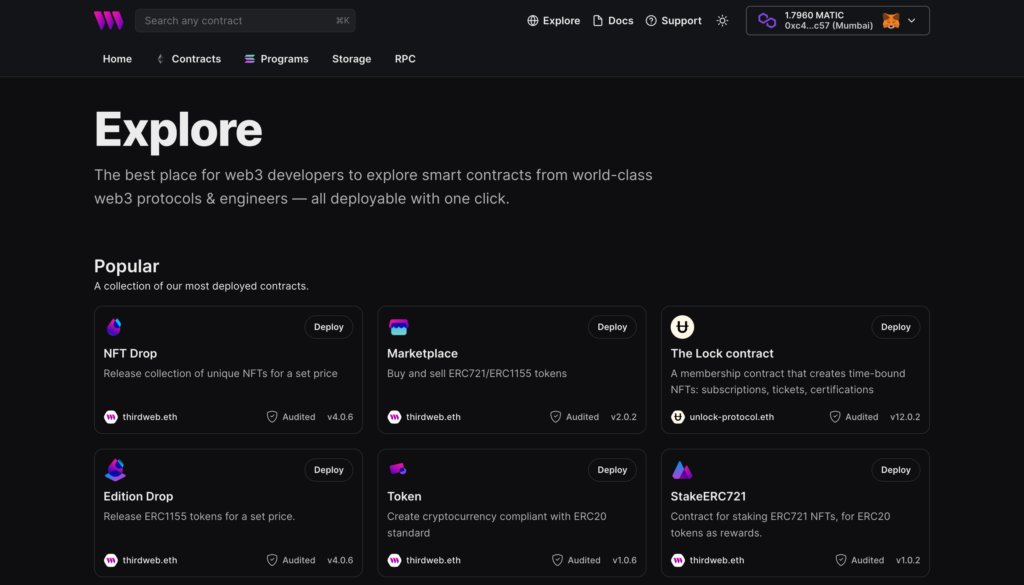This screenshot has width=1024, height=585.
Task: Toggle the light/dark theme sun icon
Action: [x=722, y=21]
